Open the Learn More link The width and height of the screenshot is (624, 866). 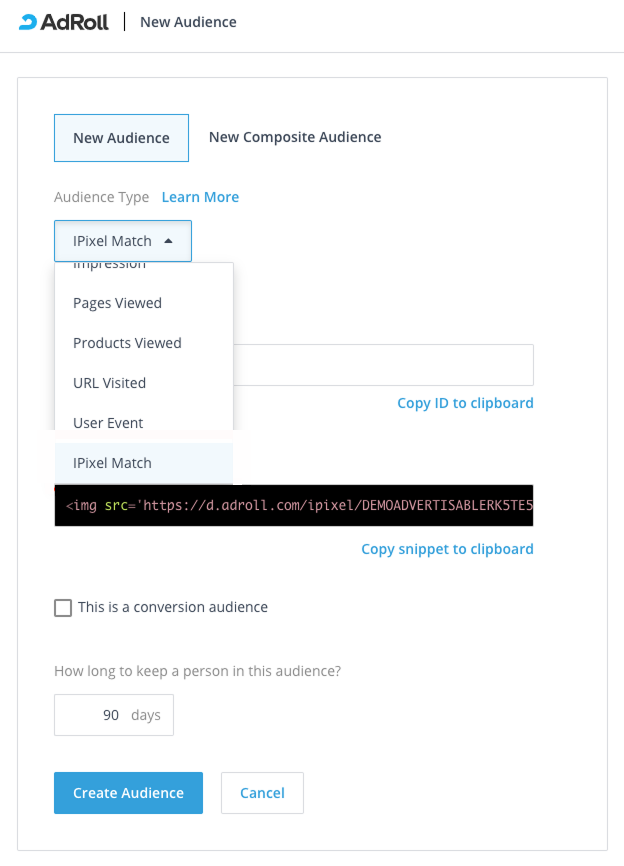pyautogui.click(x=200, y=197)
